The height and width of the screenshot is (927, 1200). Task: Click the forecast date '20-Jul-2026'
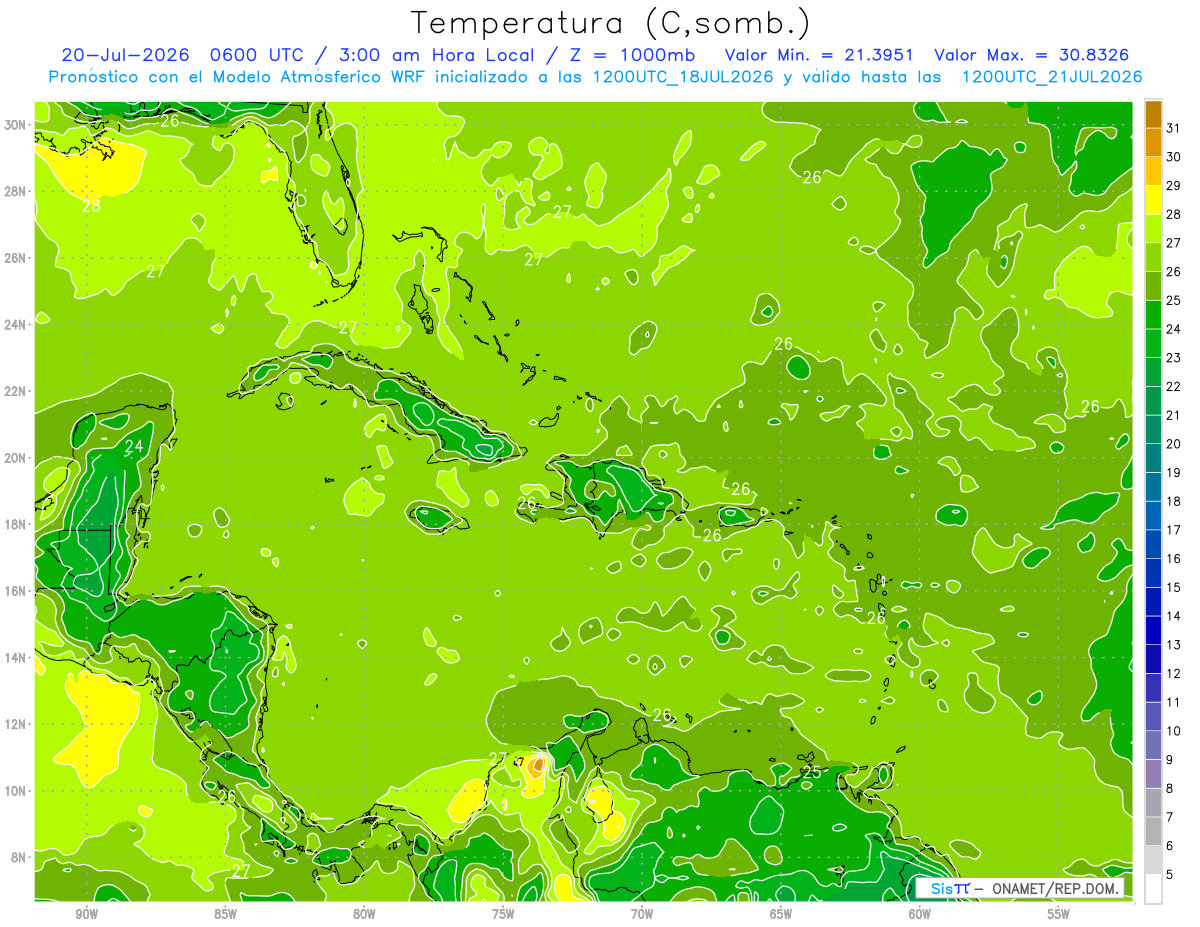point(124,54)
